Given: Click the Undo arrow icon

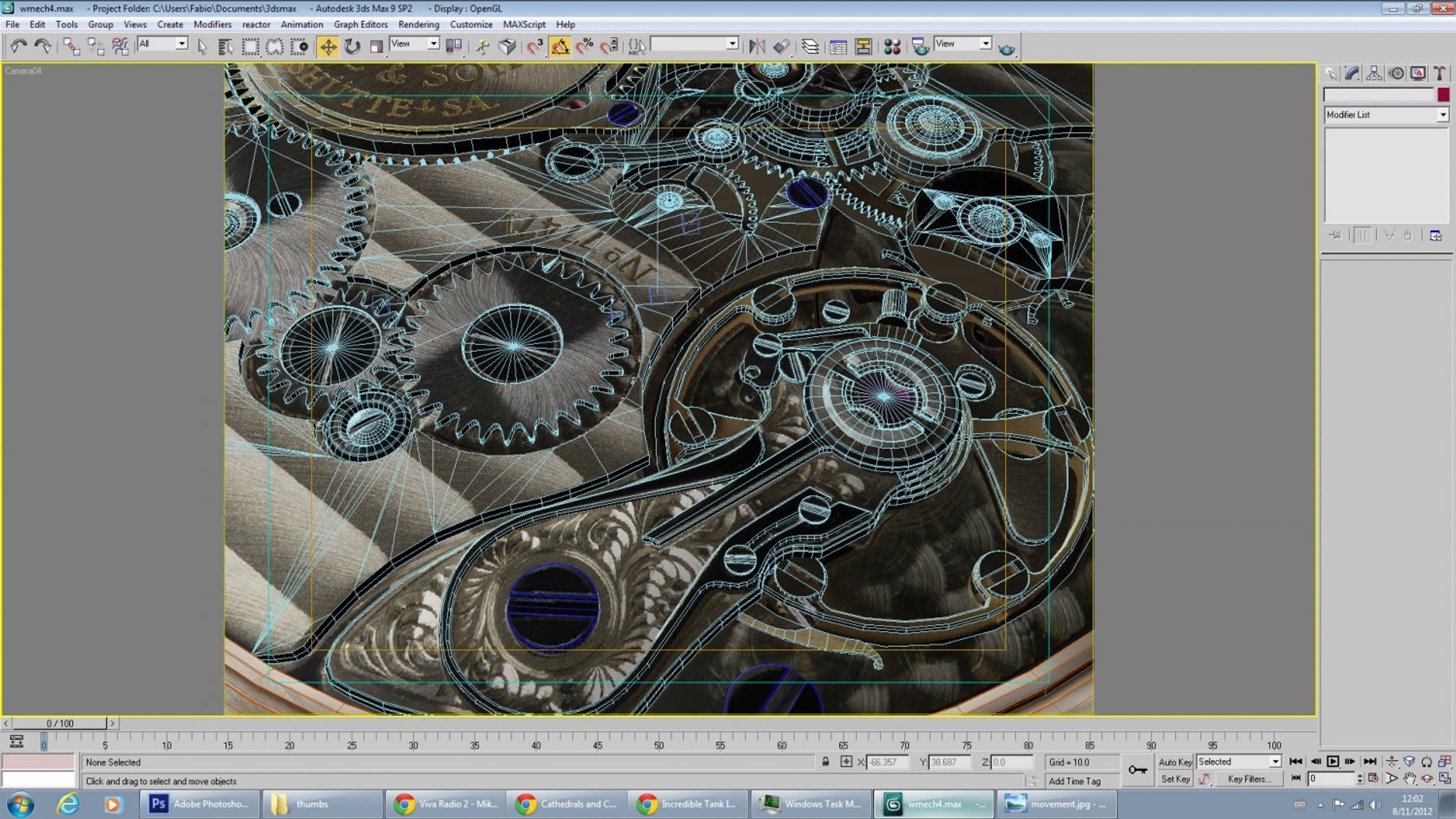Looking at the screenshot, I should (19, 47).
